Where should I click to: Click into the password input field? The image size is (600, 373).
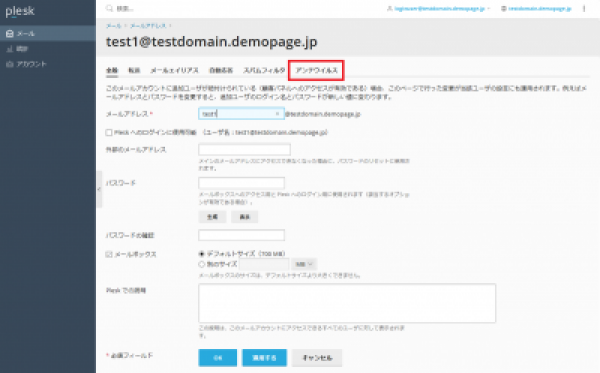241,183
